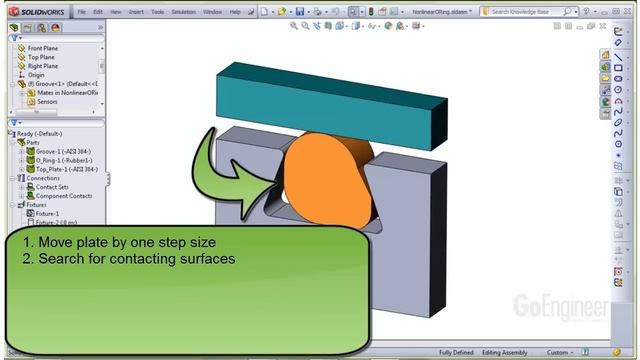Open the FeatureManager design tree tab

click(14, 28)
